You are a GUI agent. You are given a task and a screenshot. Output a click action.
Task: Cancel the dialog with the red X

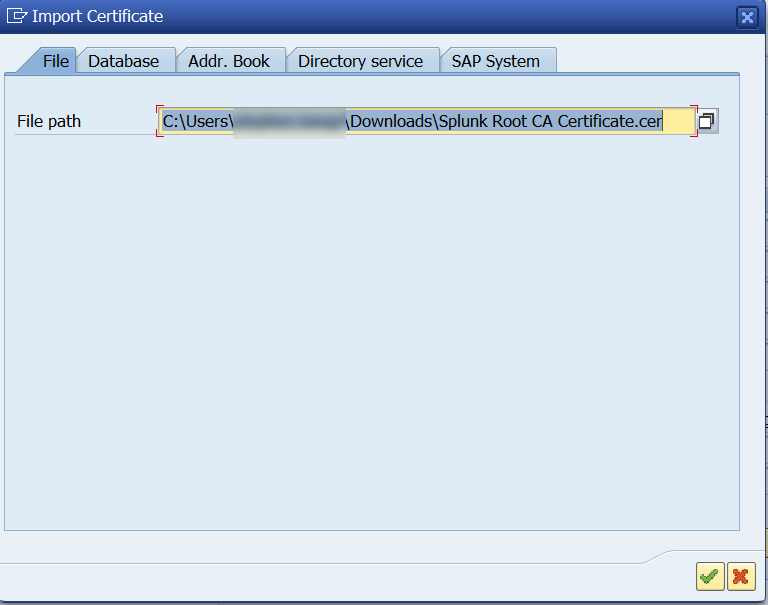pos(741,576)
